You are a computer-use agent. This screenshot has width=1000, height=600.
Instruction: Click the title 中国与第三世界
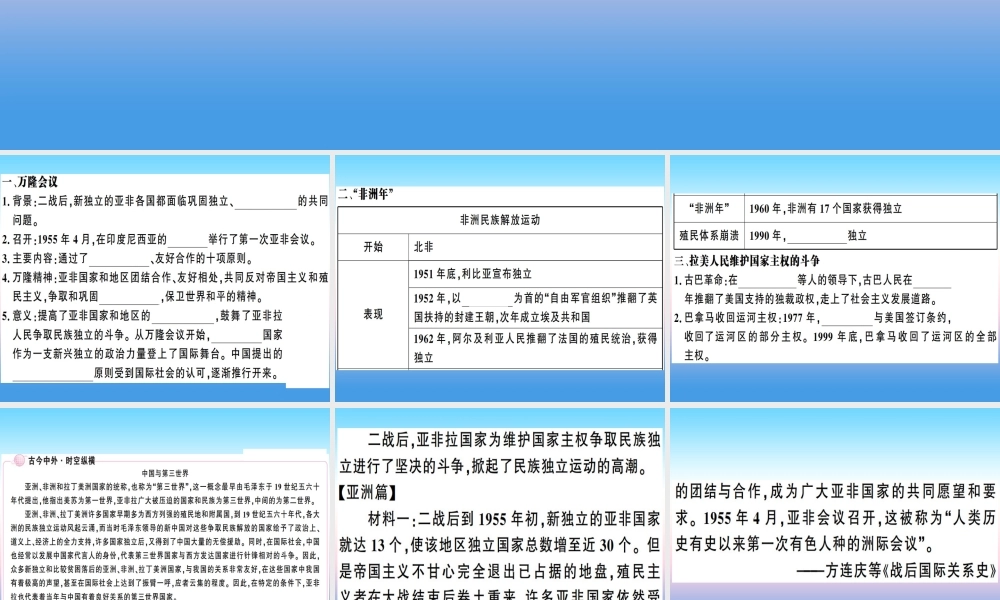point(165,473)
